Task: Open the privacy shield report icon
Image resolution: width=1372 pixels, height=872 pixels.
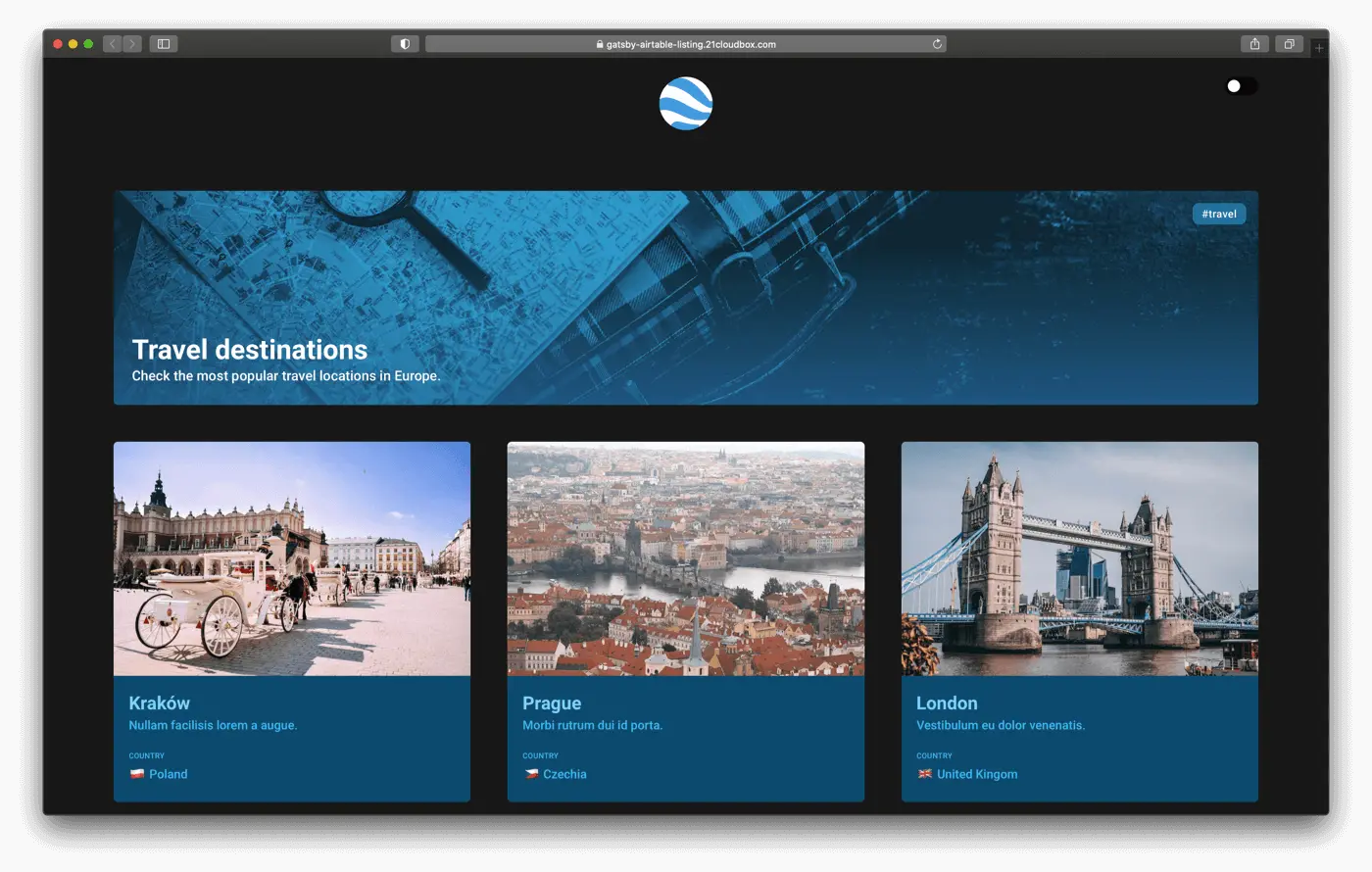Action: pyautogui.click(x=405, y=44)
